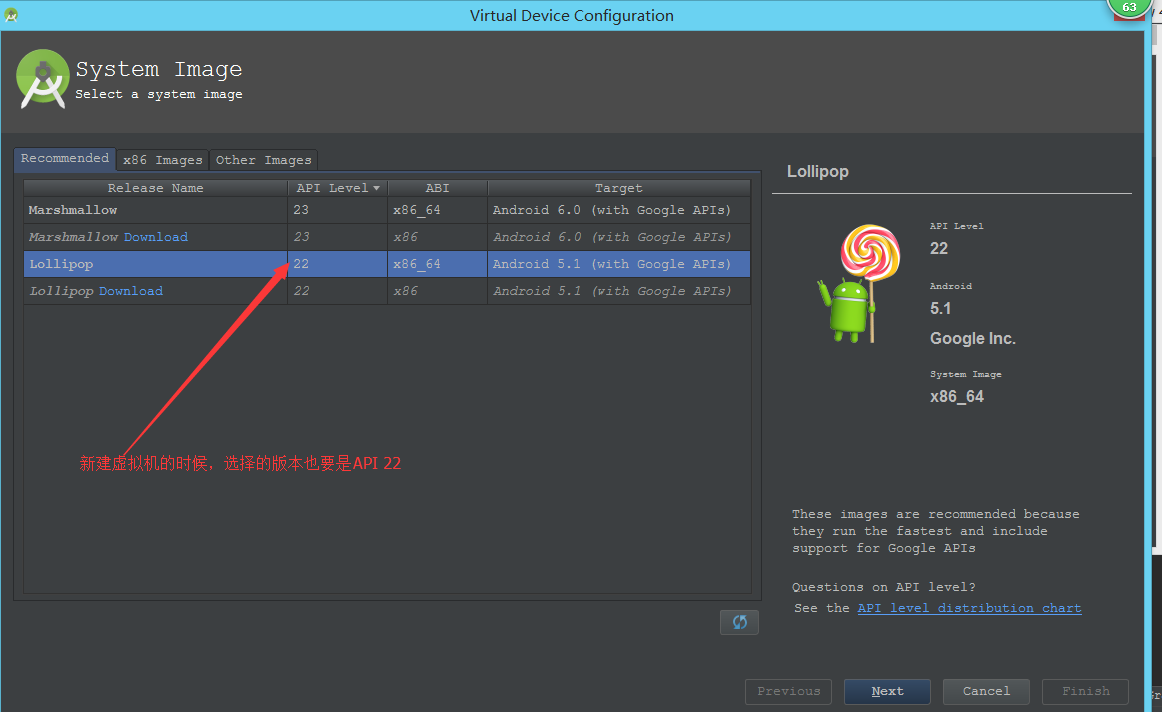Click the disabled Previous button

[788, 691]
